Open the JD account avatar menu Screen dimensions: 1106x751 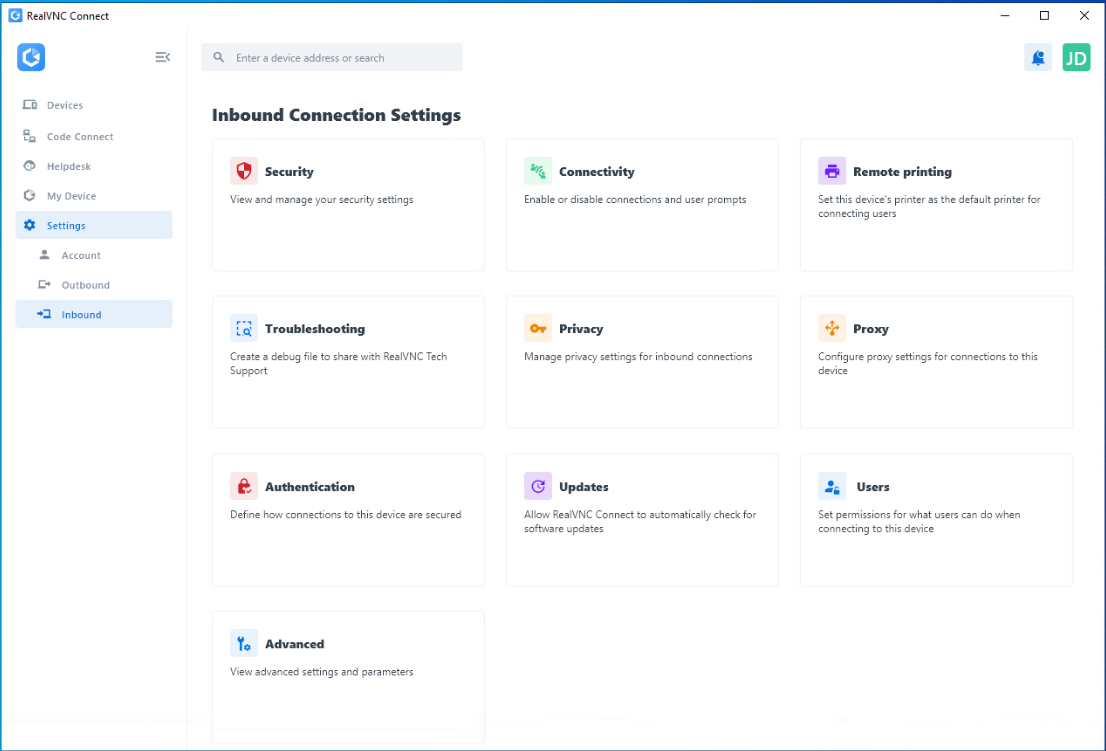click(x=1076, y=58)
